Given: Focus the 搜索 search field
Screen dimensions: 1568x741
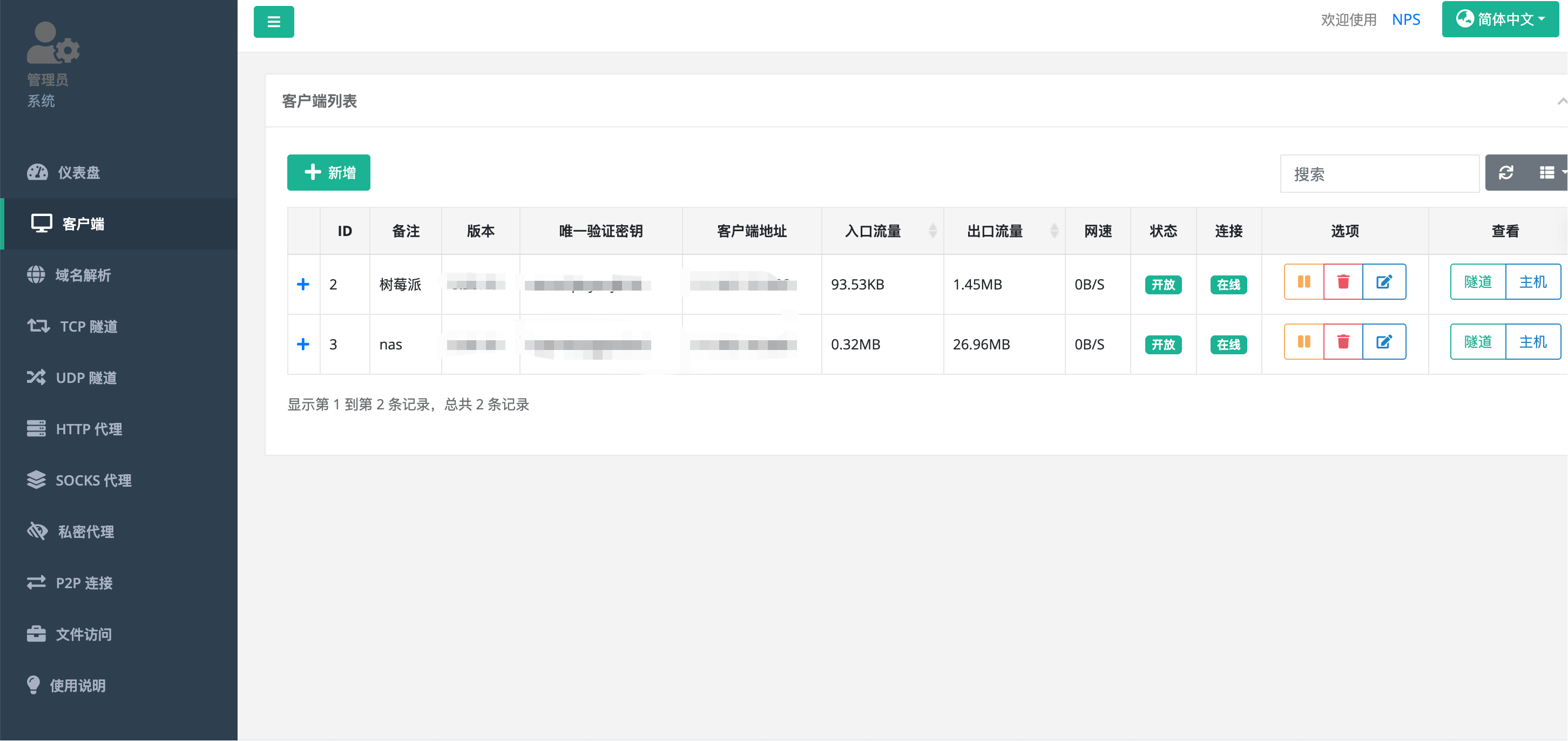Looking at the screenshot, I should coord(1380,173).
